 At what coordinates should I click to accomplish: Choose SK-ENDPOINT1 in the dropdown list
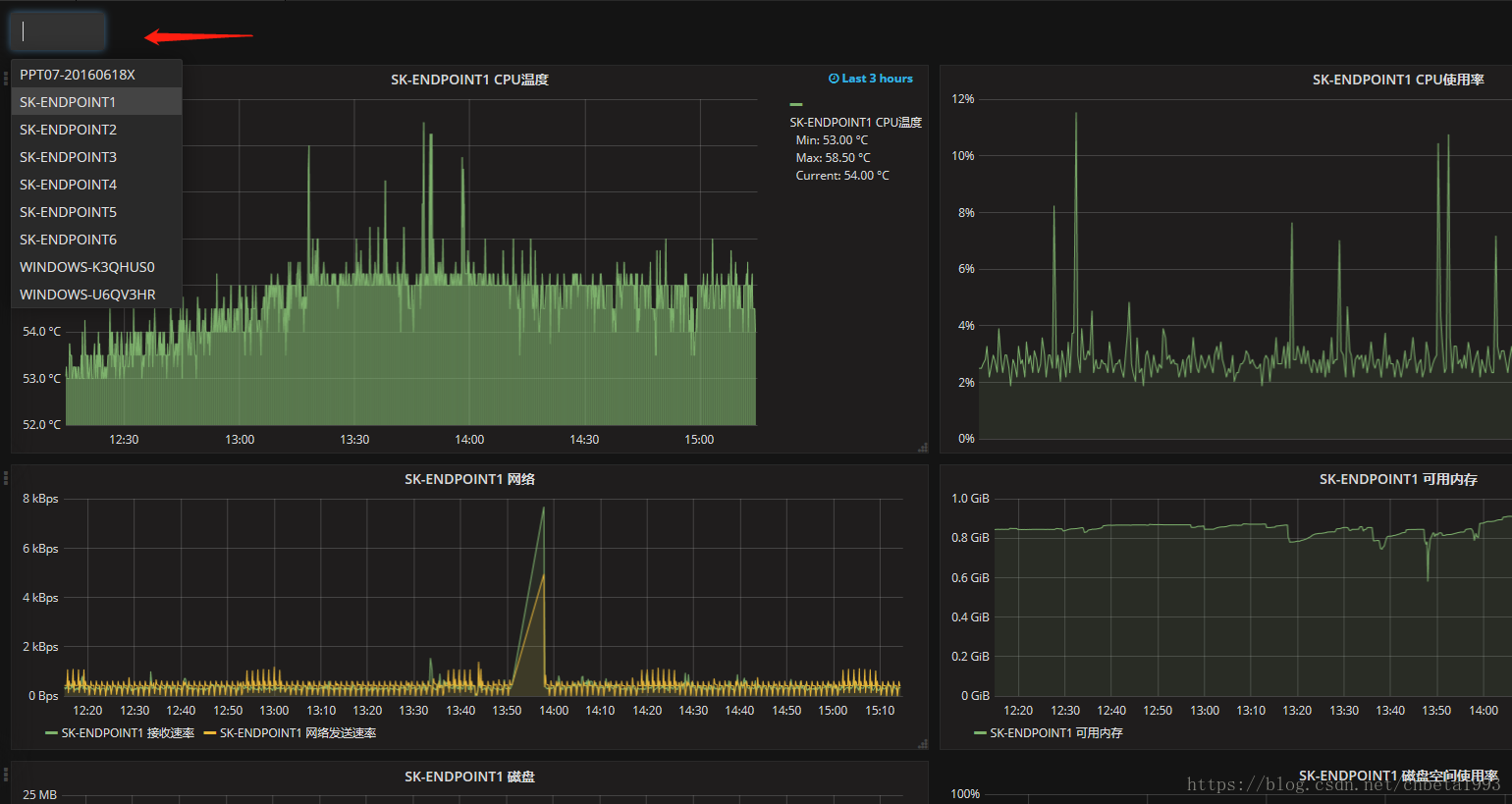(96, 102)
